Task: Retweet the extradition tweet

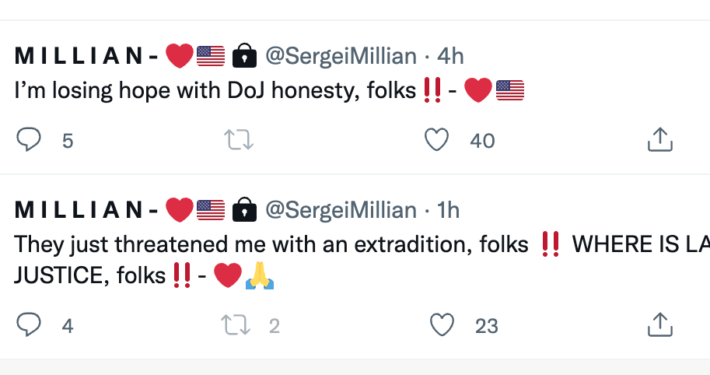Action: click(x=235, y=325)
